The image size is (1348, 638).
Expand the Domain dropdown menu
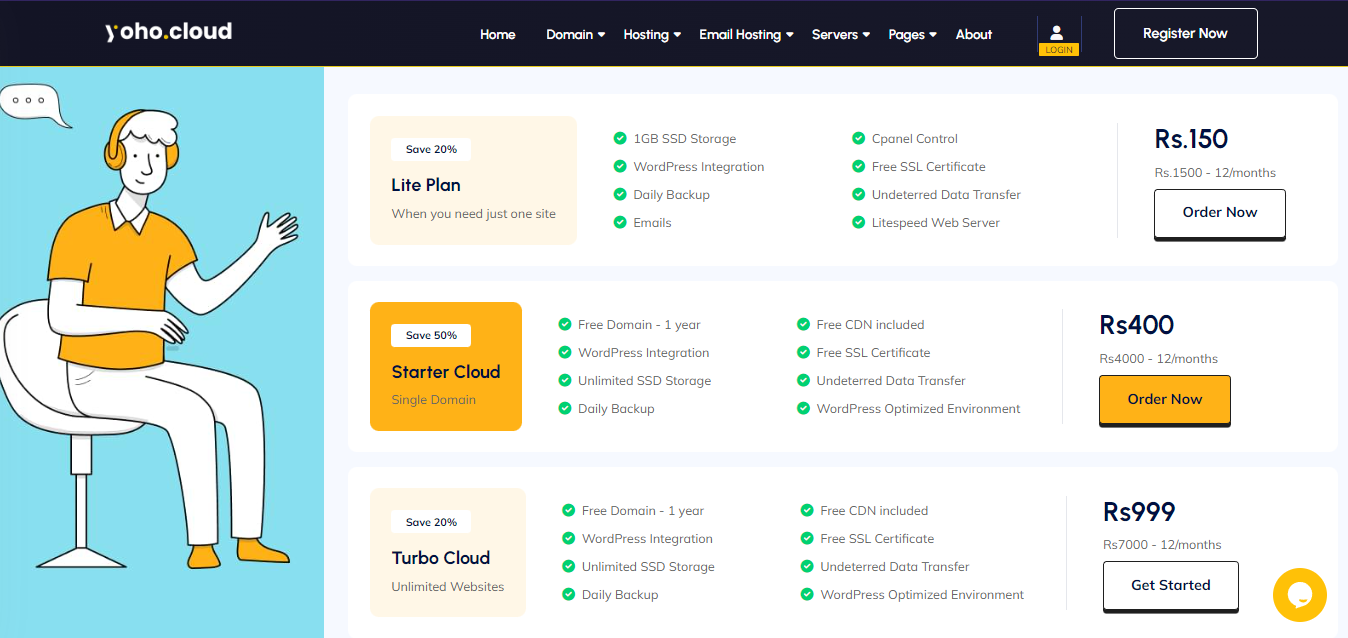(x=575, y=34)
